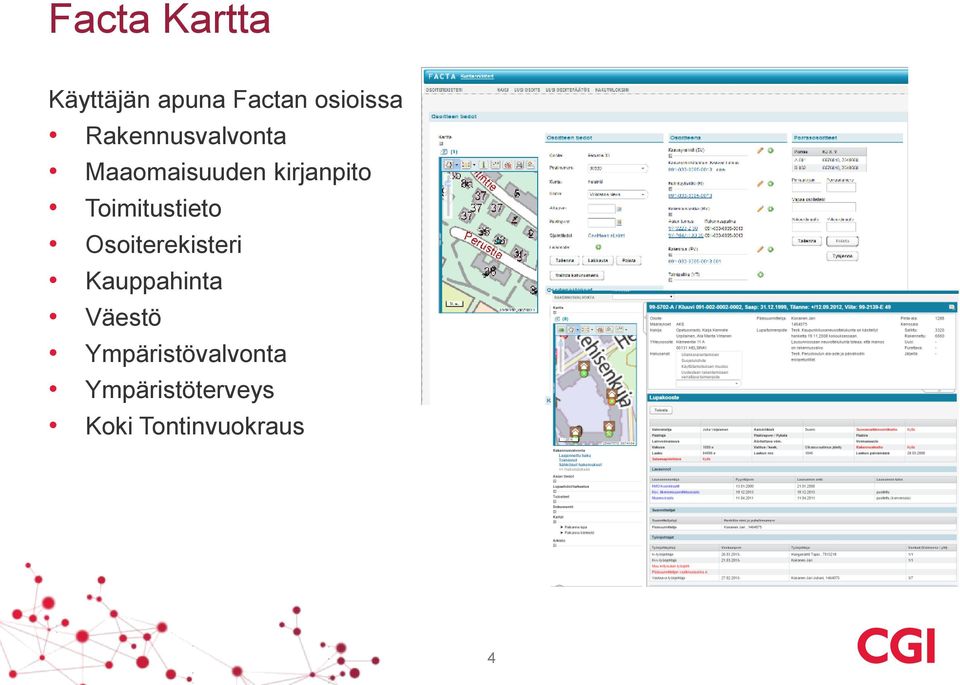Click the green layer tool in lower map toolbar
Viewport: 960px width, 685px height.
pyautogui.click(x=561, y=329)
